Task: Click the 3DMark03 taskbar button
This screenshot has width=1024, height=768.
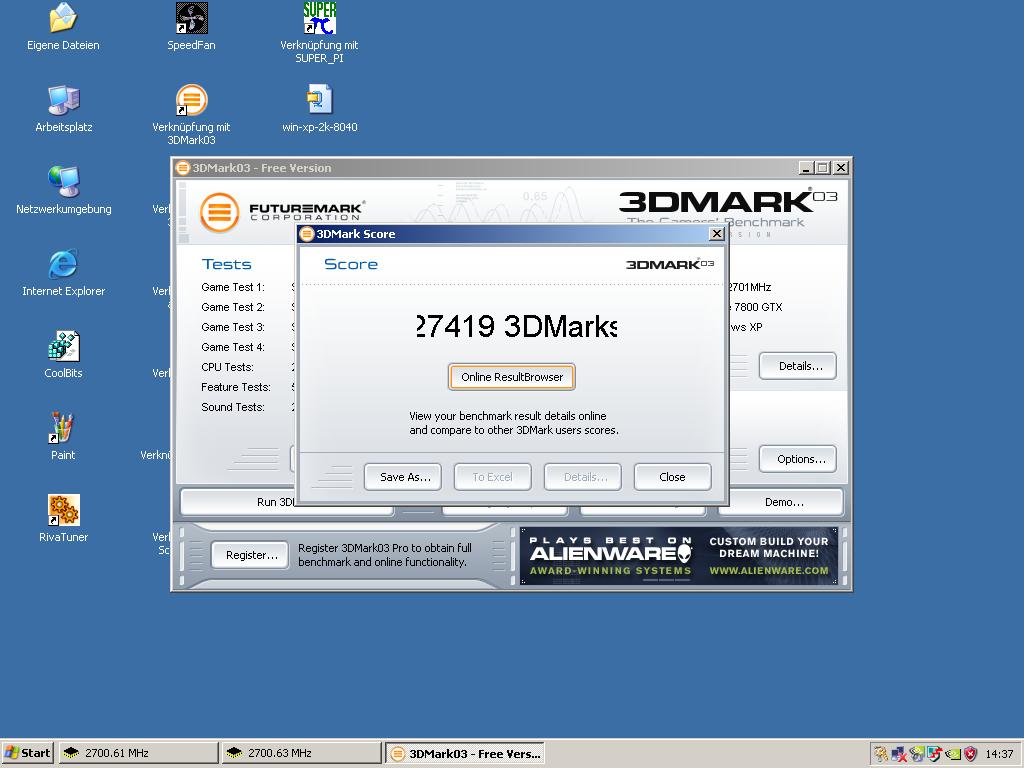Action: coord(465,753)
